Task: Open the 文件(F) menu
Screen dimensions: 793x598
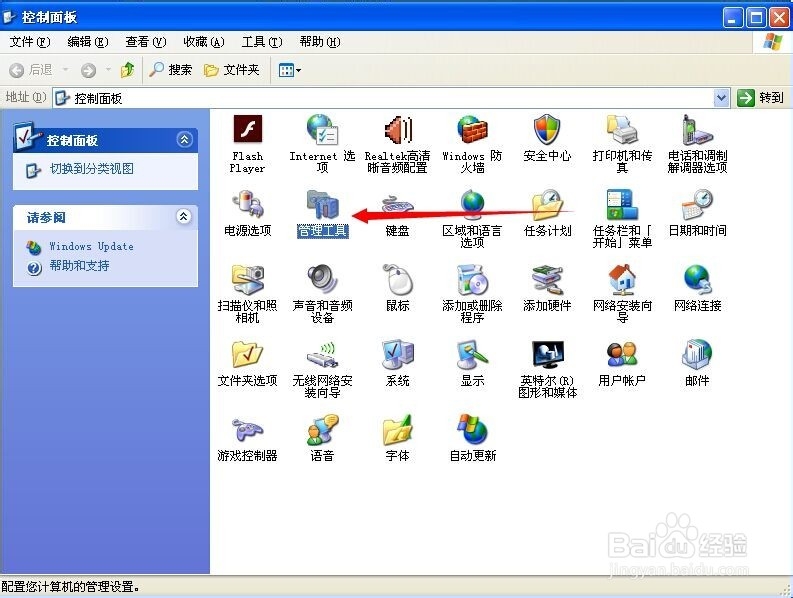Action: pos(30,42)
